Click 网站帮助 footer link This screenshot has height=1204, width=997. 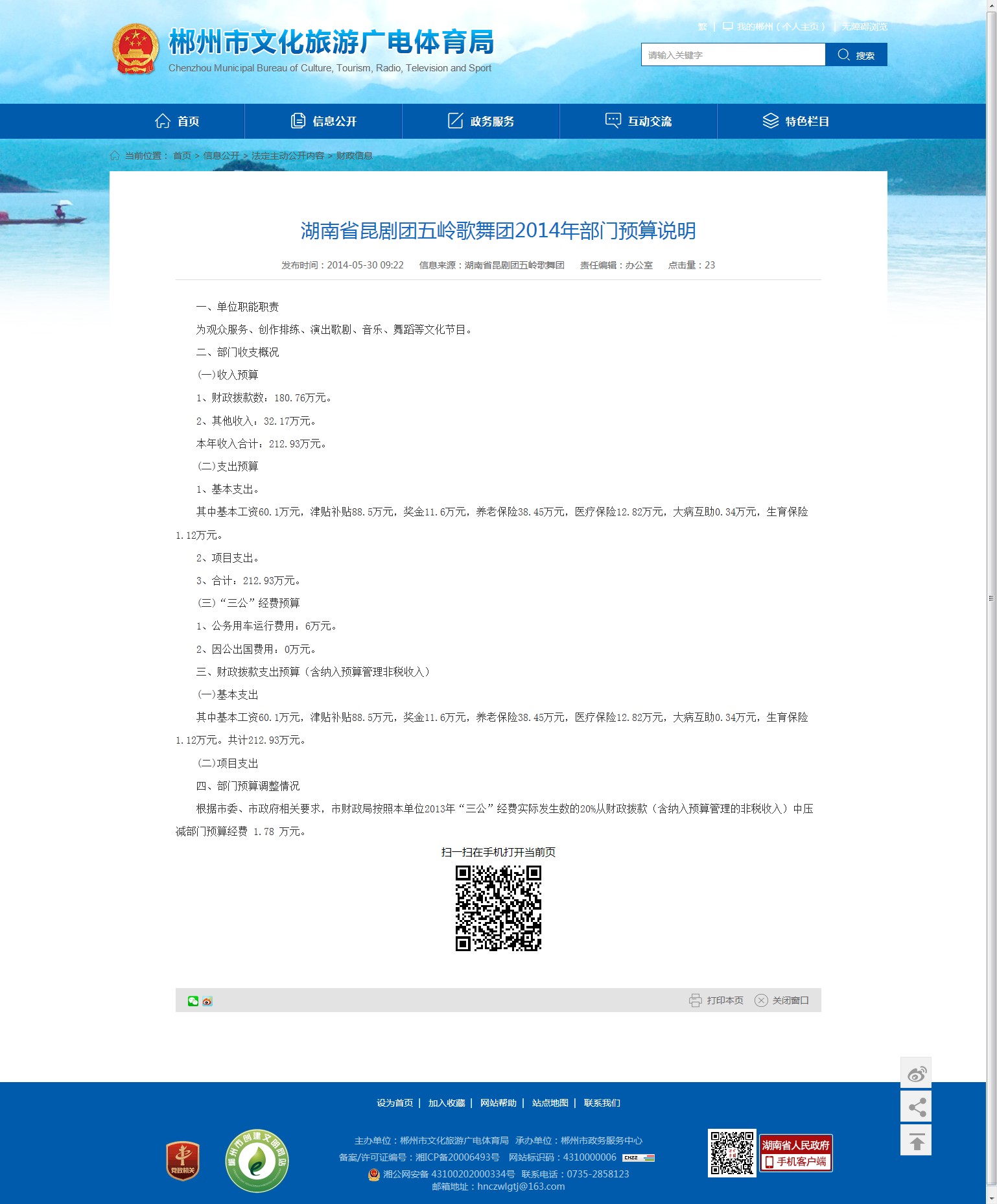[x=498, y=1103]
